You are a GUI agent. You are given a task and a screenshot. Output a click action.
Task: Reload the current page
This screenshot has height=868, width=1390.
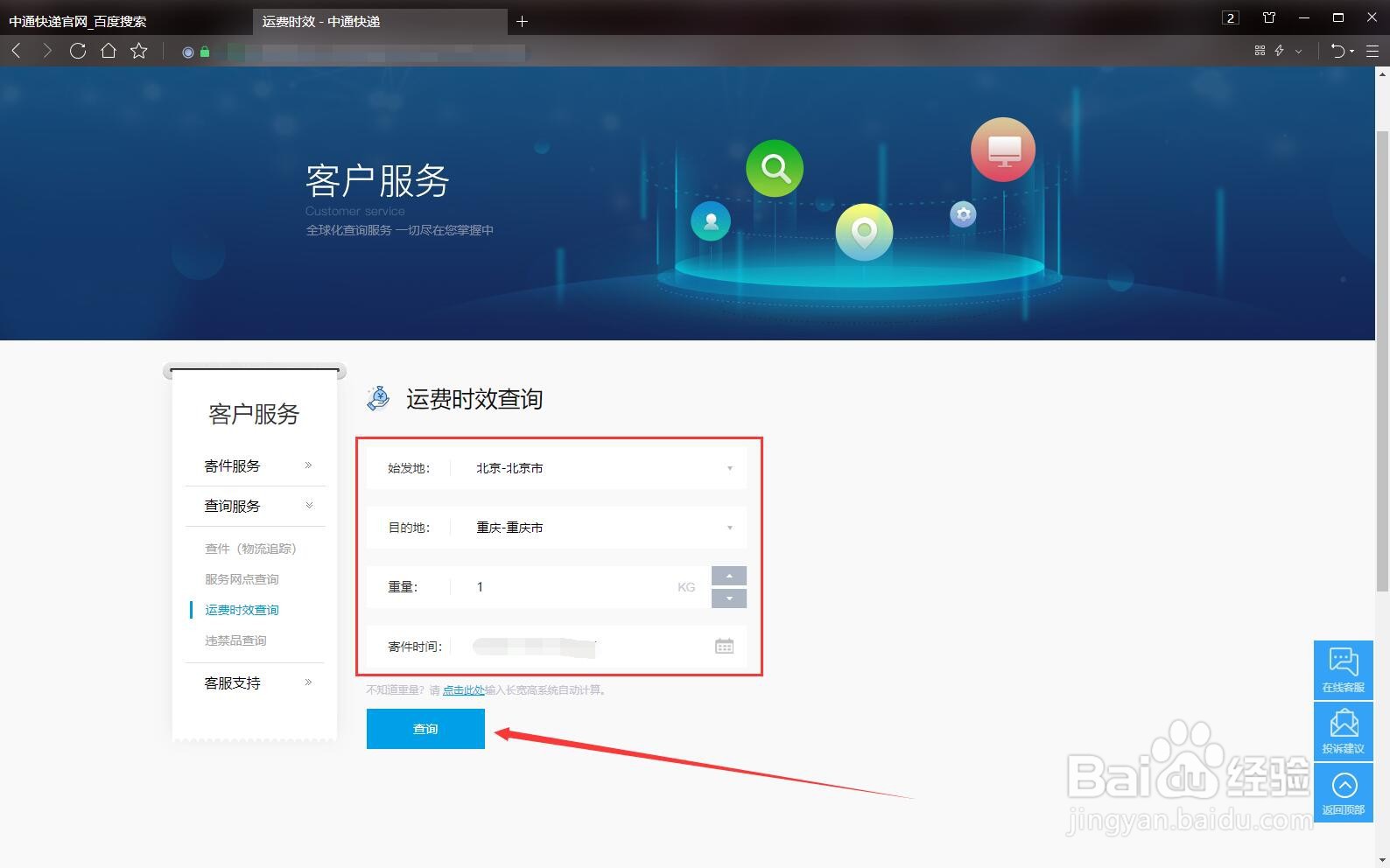coord(78,51)
